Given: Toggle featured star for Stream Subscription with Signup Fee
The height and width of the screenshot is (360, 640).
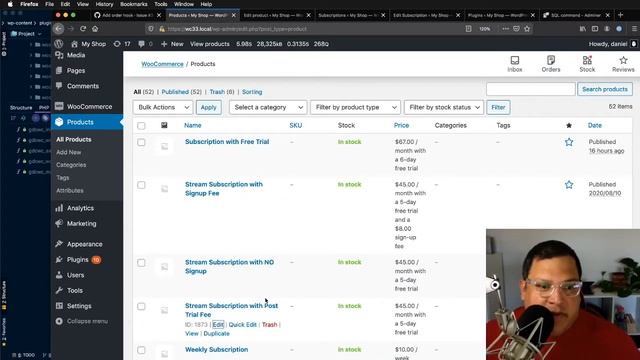Looking at the screenshot, I should [x=569, y=185].
